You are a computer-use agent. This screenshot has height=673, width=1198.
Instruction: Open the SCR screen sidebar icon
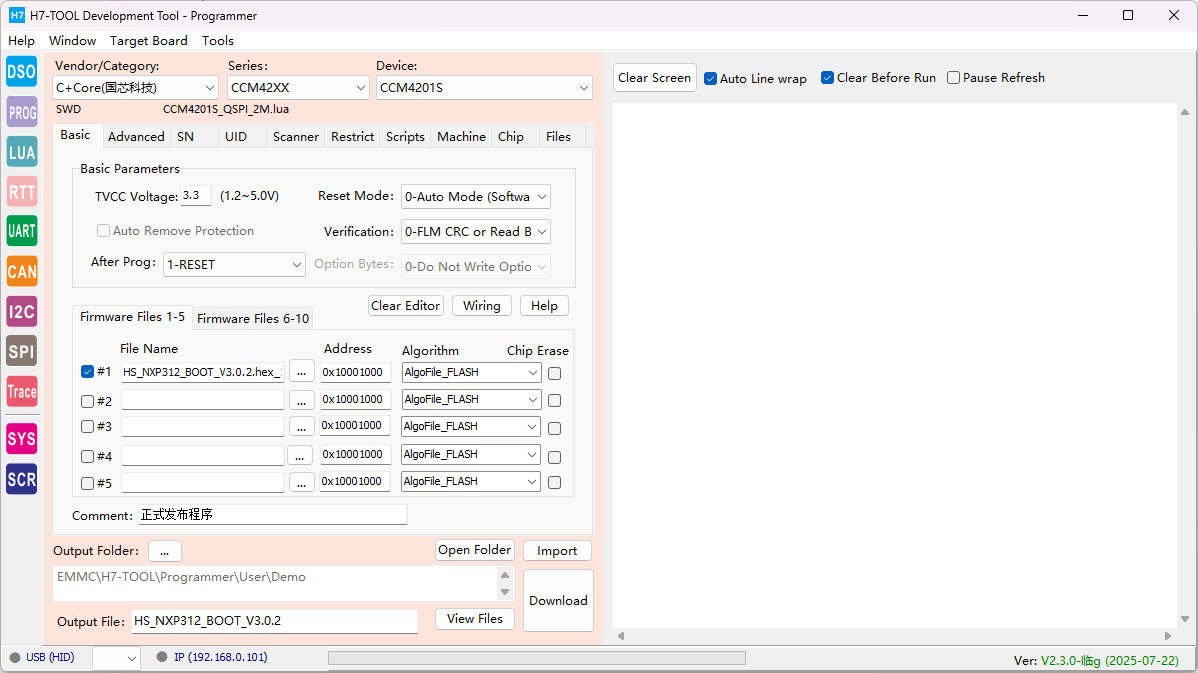(21, 479)
